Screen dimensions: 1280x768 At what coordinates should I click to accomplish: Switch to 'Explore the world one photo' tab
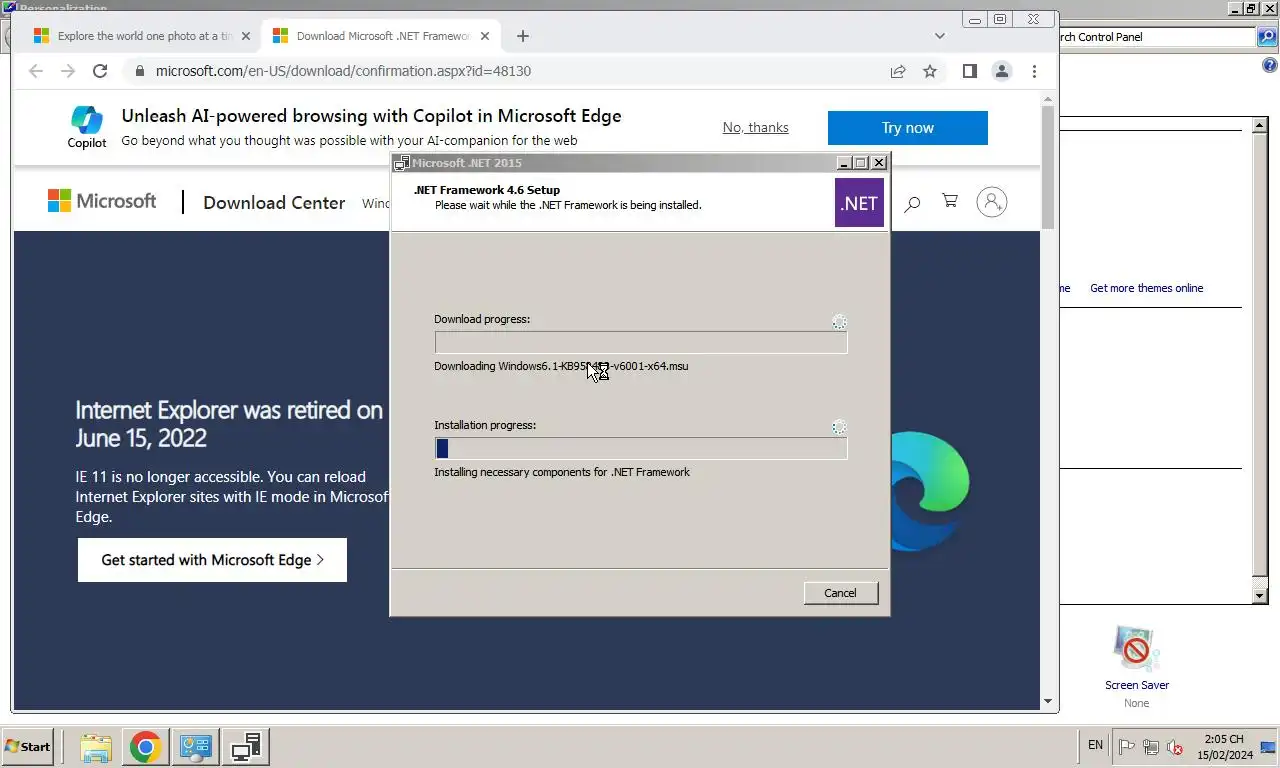click(144, 36)
